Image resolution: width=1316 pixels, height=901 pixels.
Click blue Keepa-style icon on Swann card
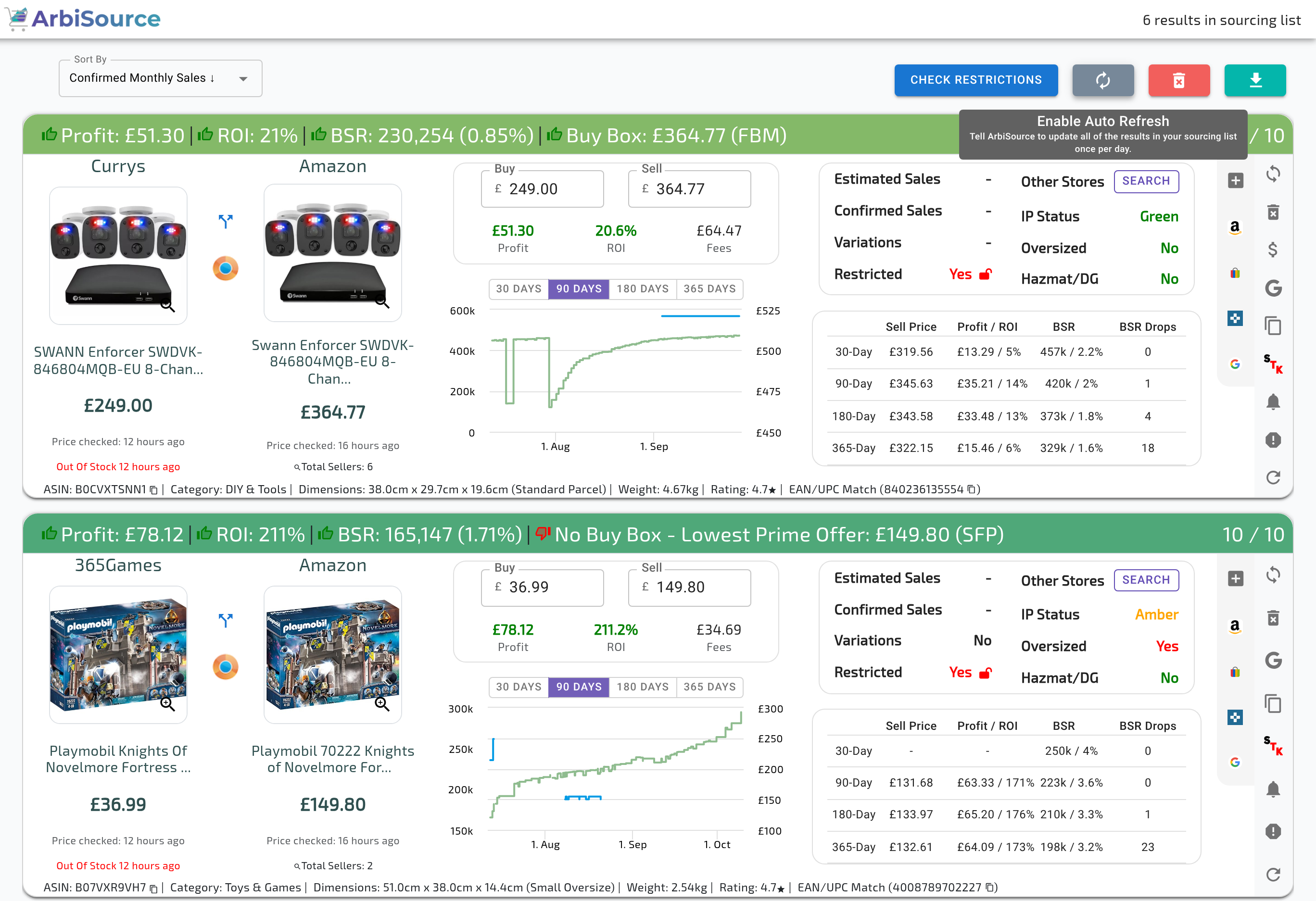point(1235,319)
